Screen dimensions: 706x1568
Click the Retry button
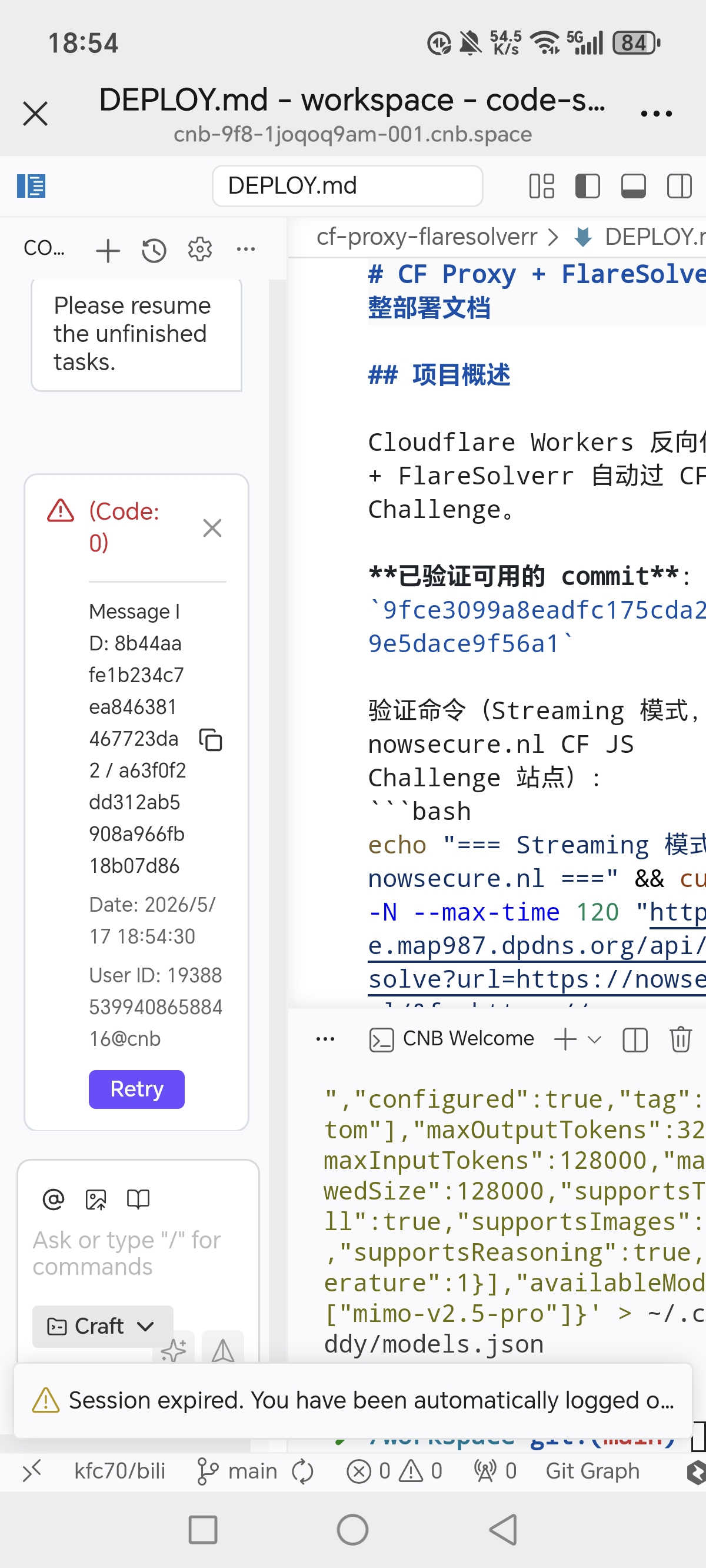pyautogui.click(x=136, y=1089)
